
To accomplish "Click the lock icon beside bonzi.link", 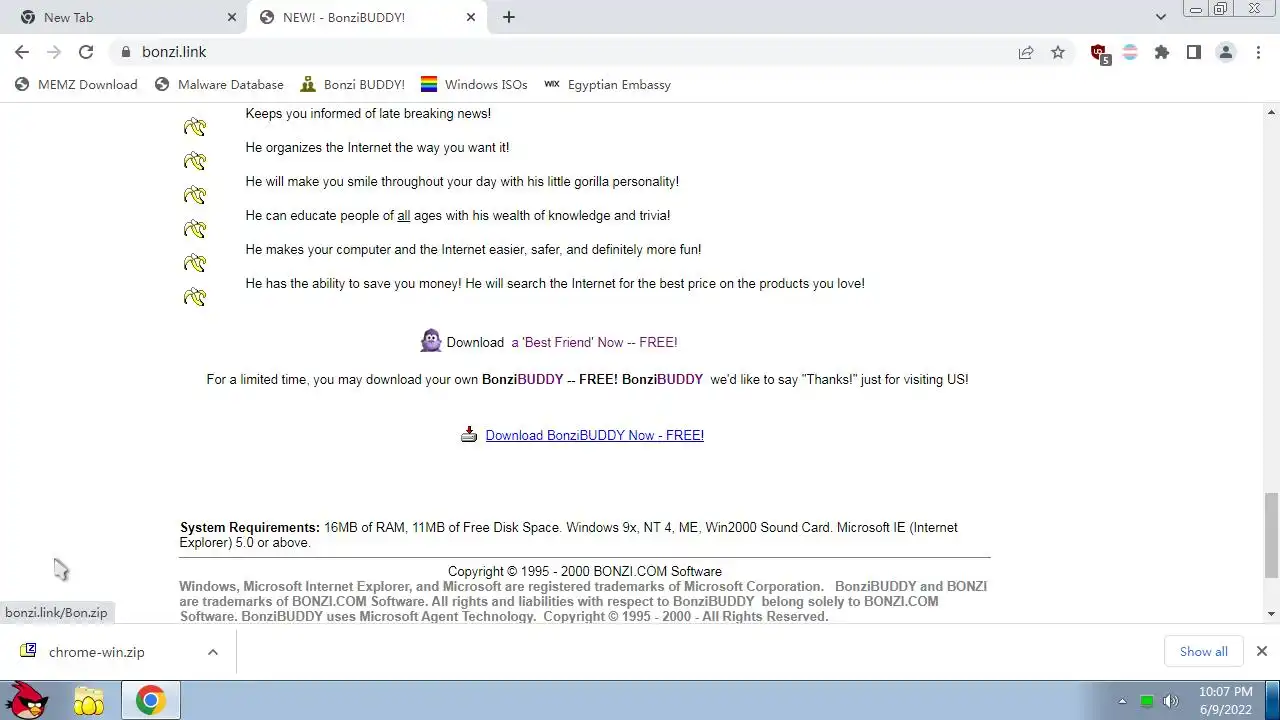I will tap(126, 52).
